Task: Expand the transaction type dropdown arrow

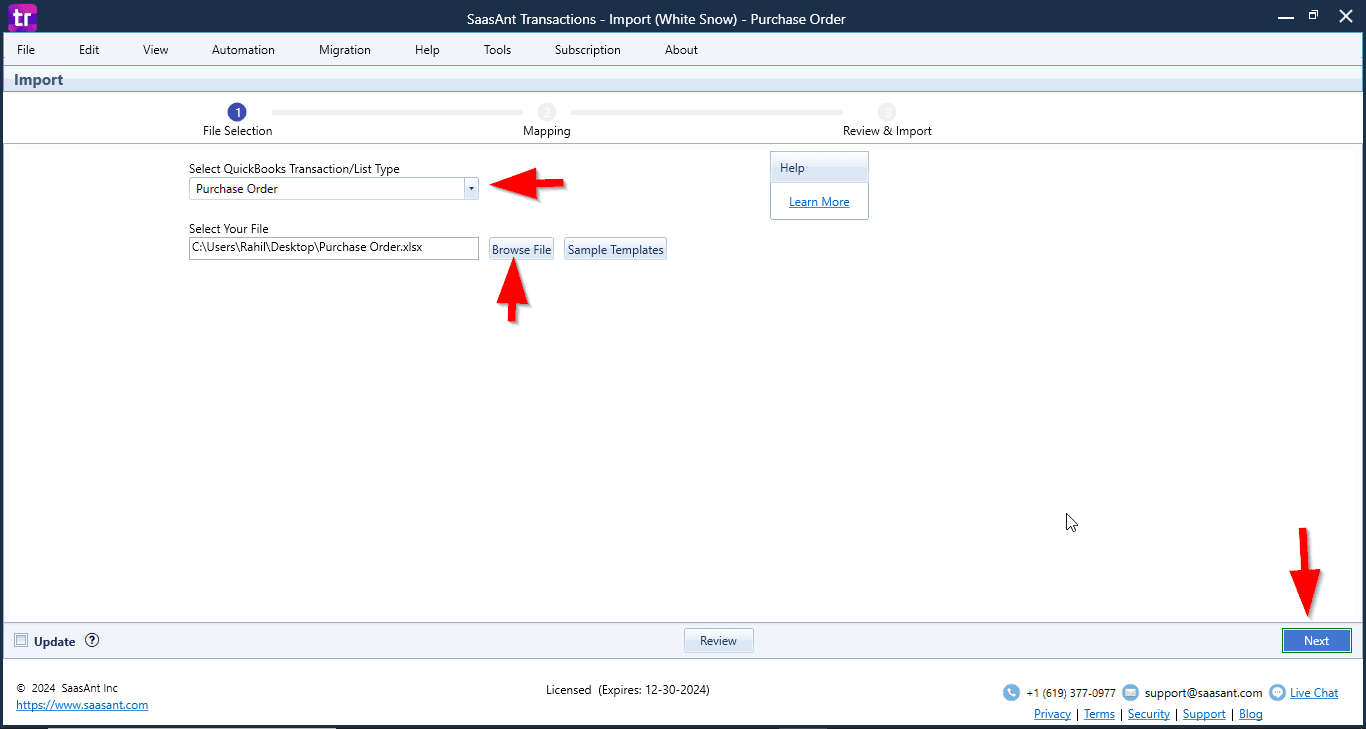Action: 471,188
